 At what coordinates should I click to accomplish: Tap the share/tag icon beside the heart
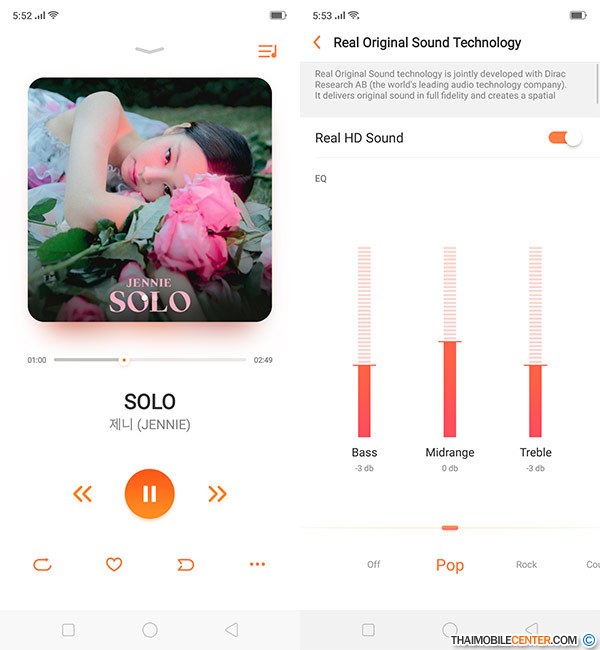[x=185, y=565]
